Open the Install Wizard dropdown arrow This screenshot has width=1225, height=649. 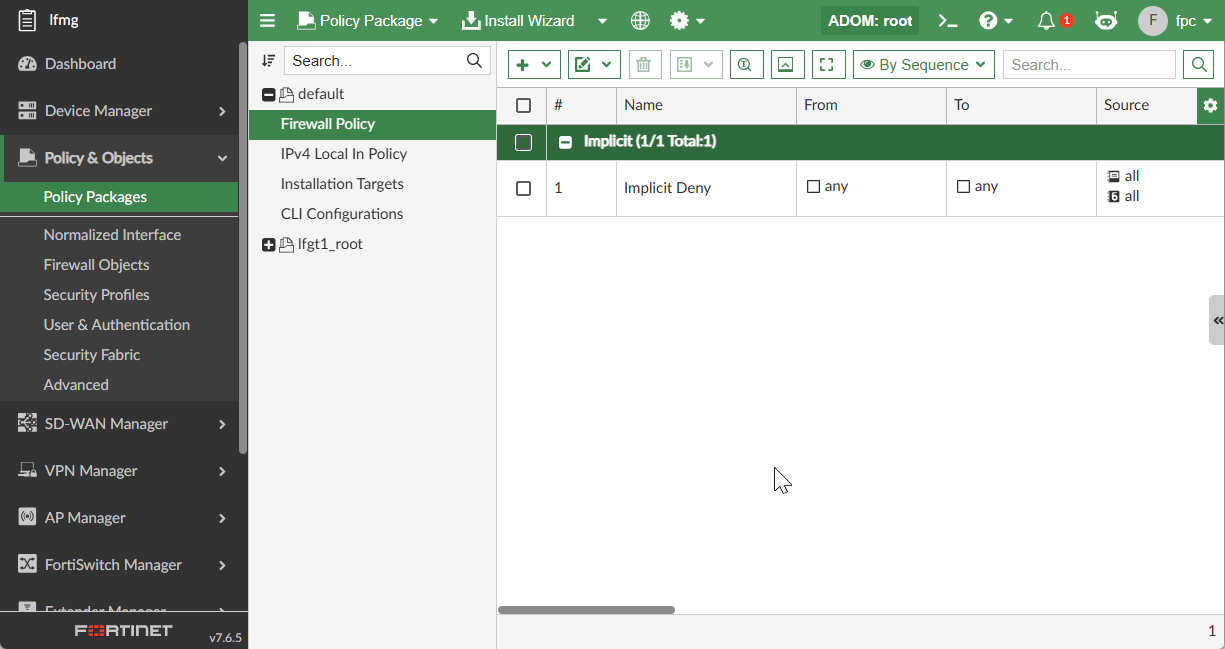602,20
